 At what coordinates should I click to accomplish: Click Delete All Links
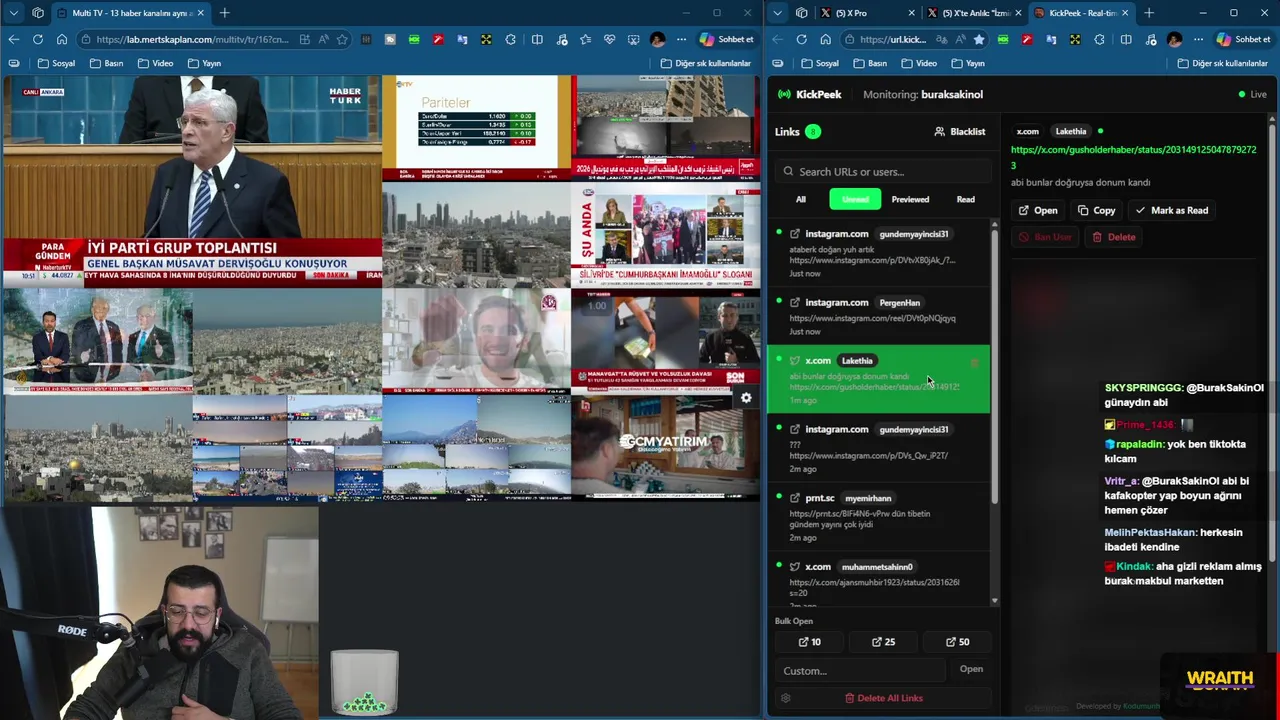pyautogui.click(x=883, y=698)
